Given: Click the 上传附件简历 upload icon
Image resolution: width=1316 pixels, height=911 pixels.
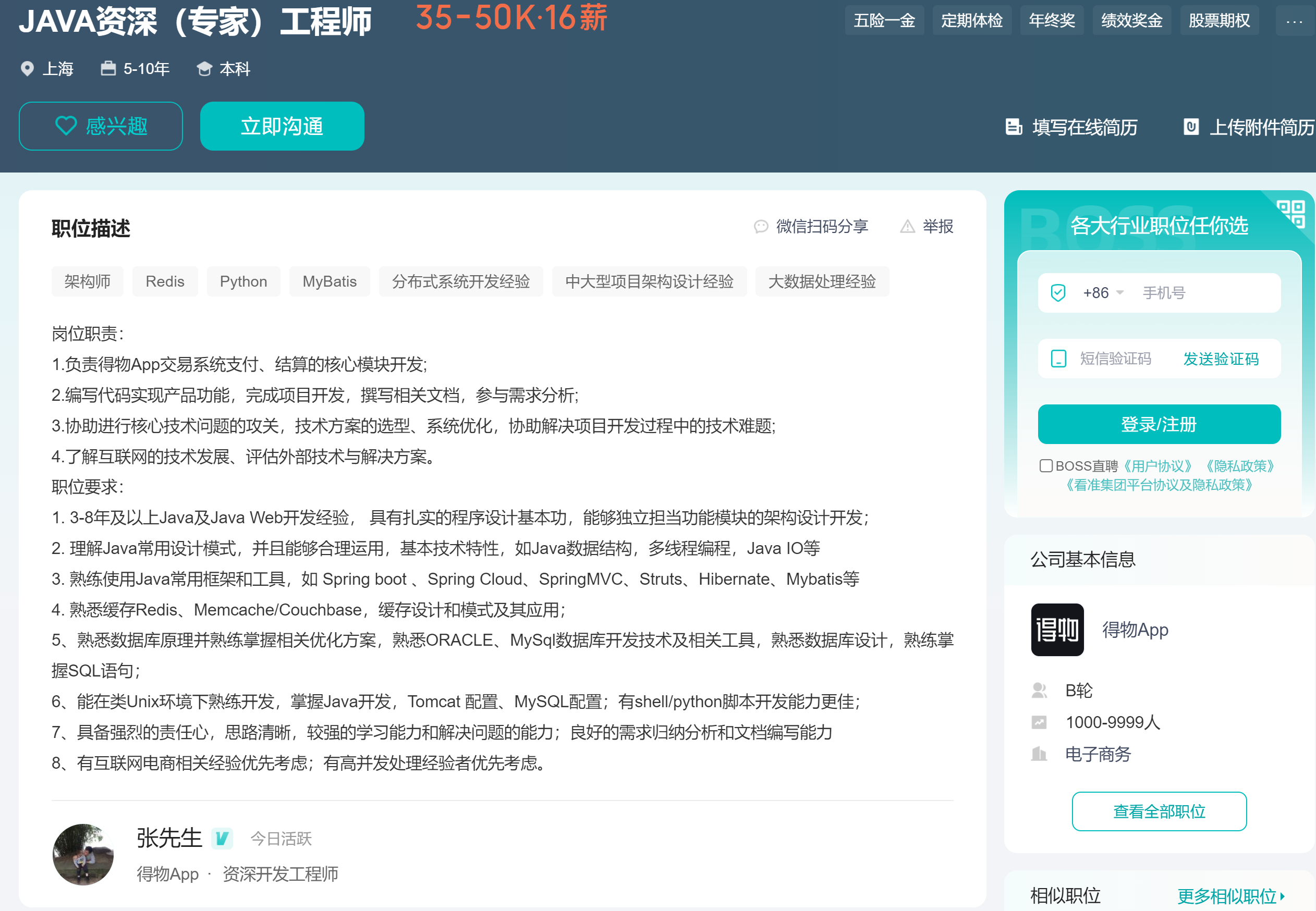Looking at the screenshot, I should 1191,127.
